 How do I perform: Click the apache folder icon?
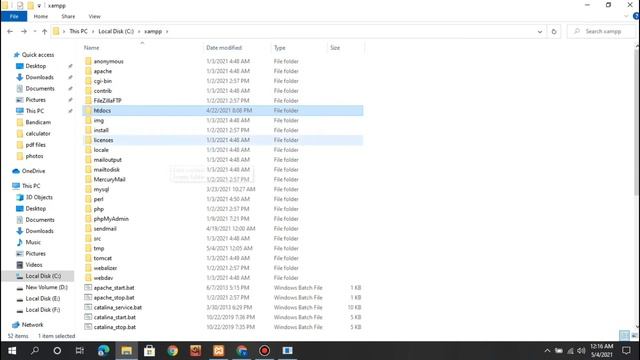point(89,71)
